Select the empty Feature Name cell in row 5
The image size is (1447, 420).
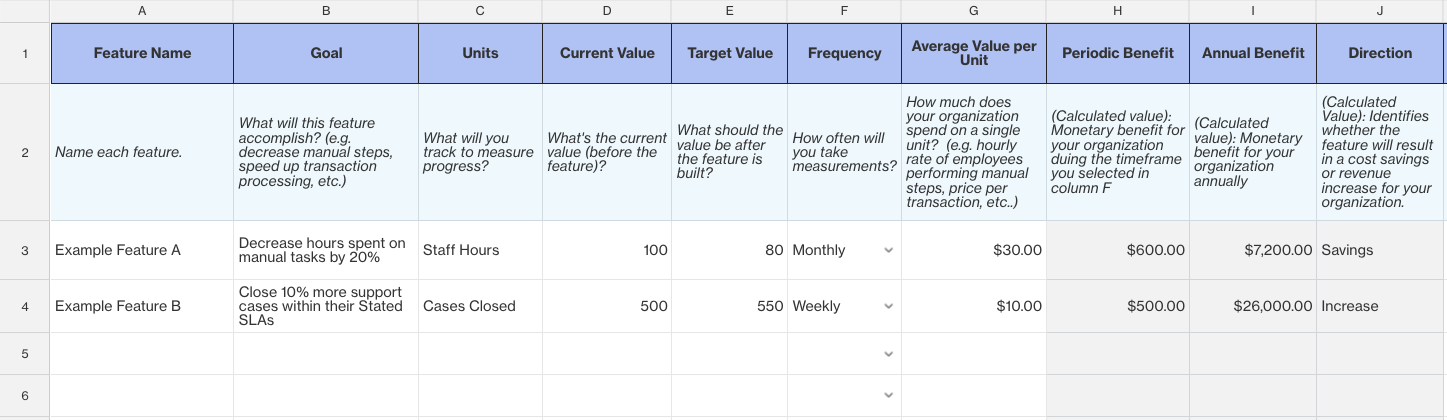coord(142,354)
